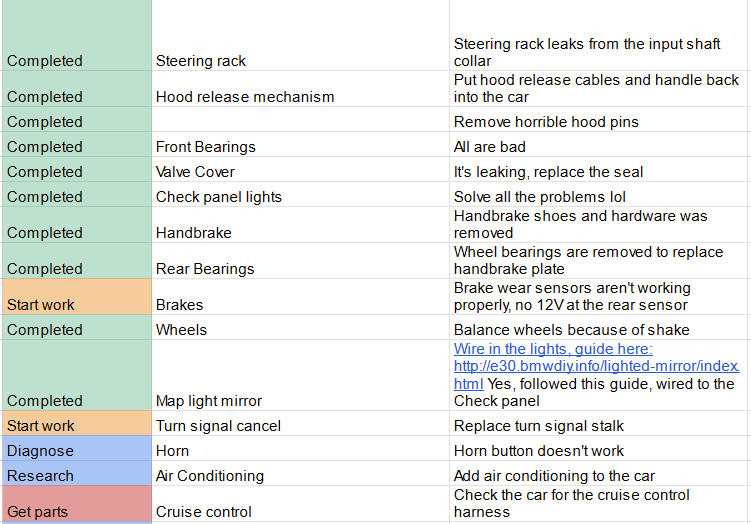Image resolution: width=751 pixels, height=524 pixels.
Task: Select the 'Front Bearings' item cell
Action: (x=206, y=147)
